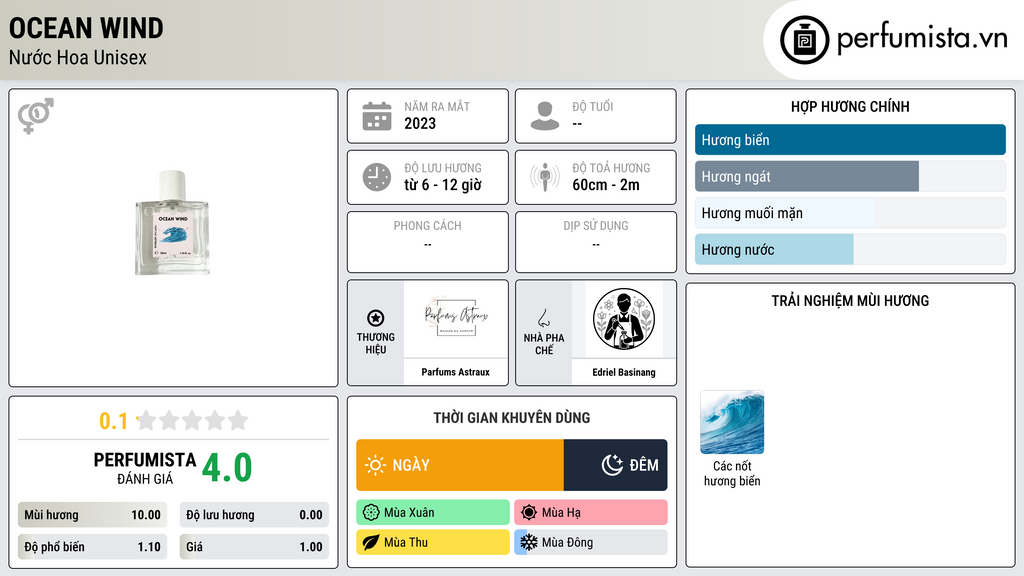The image size is (1024, 576).
Task: Click the Độ lưu hương 0.00 score bar
Action: click(254, 515)
